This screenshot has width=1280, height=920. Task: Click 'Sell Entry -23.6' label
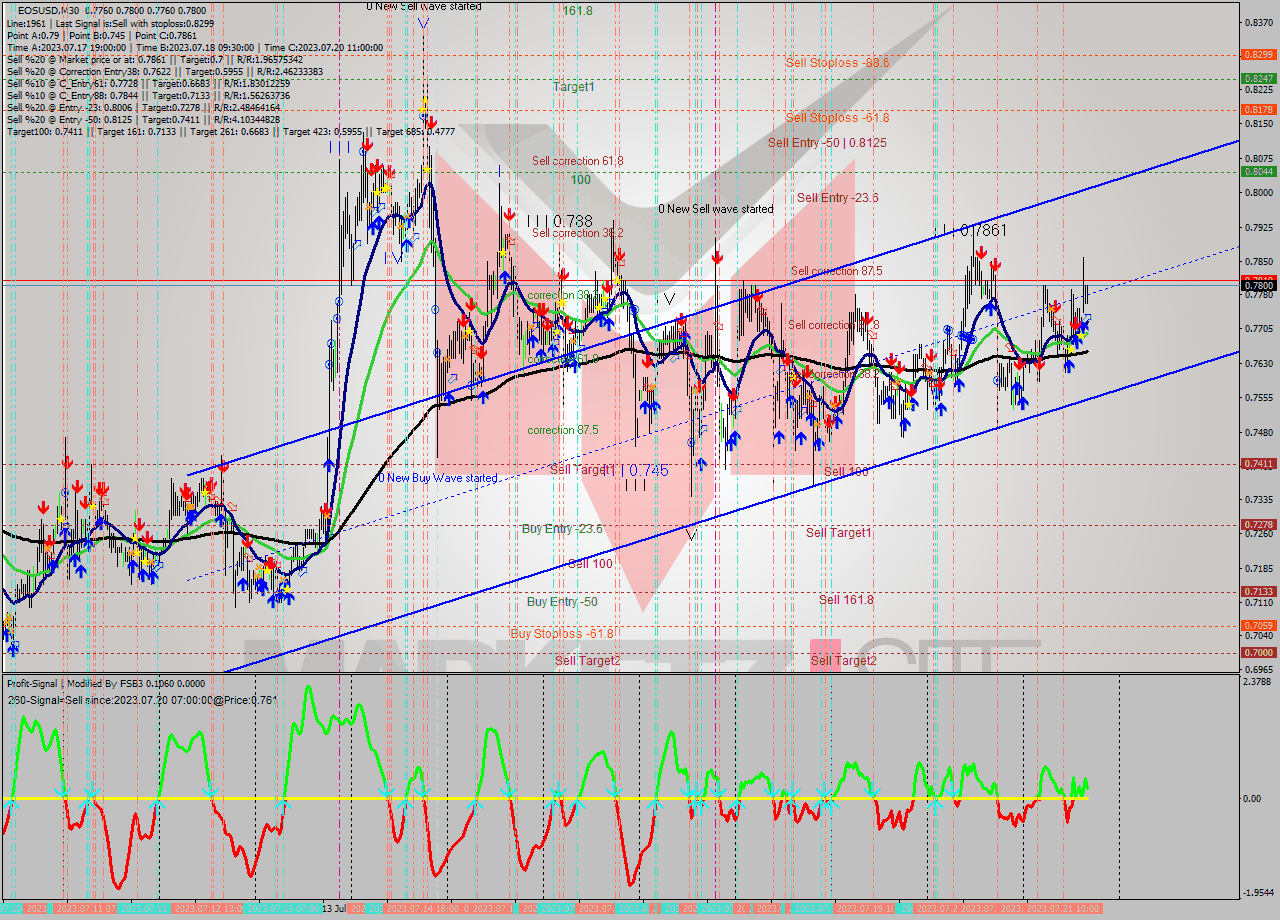pyautogui.click(x=837, y=198)
